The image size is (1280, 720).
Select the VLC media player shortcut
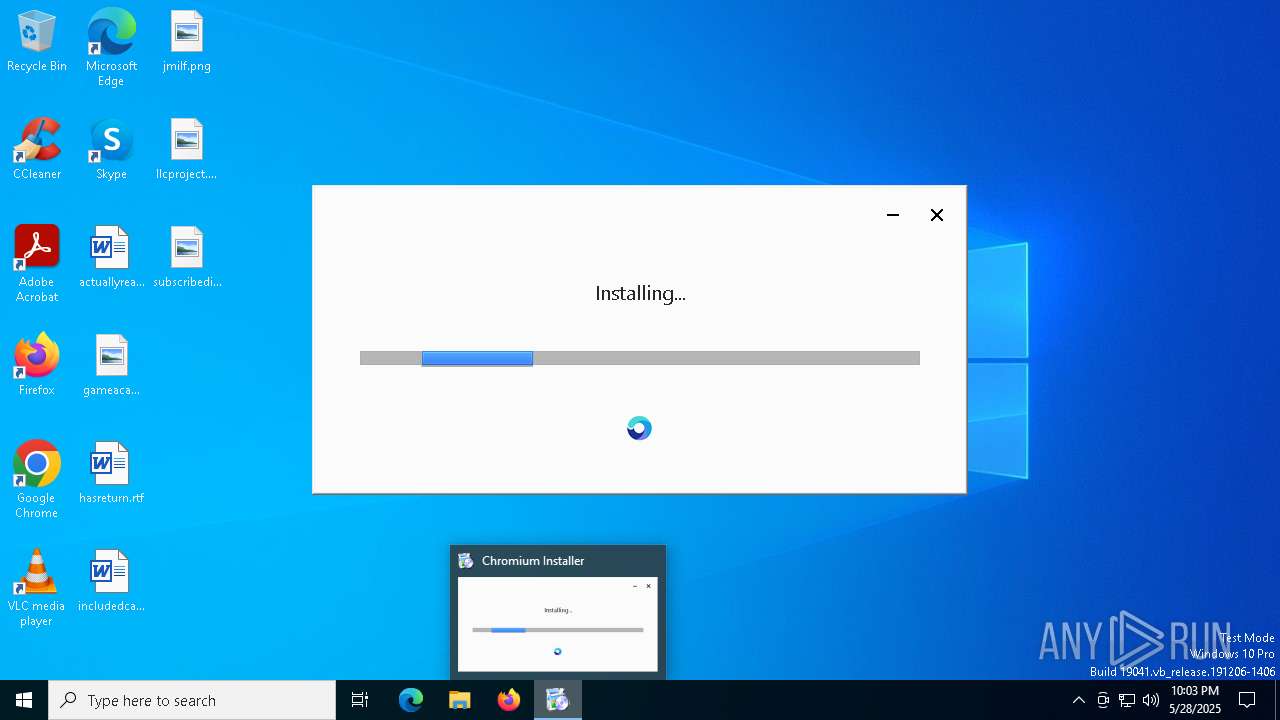point(37,588)
